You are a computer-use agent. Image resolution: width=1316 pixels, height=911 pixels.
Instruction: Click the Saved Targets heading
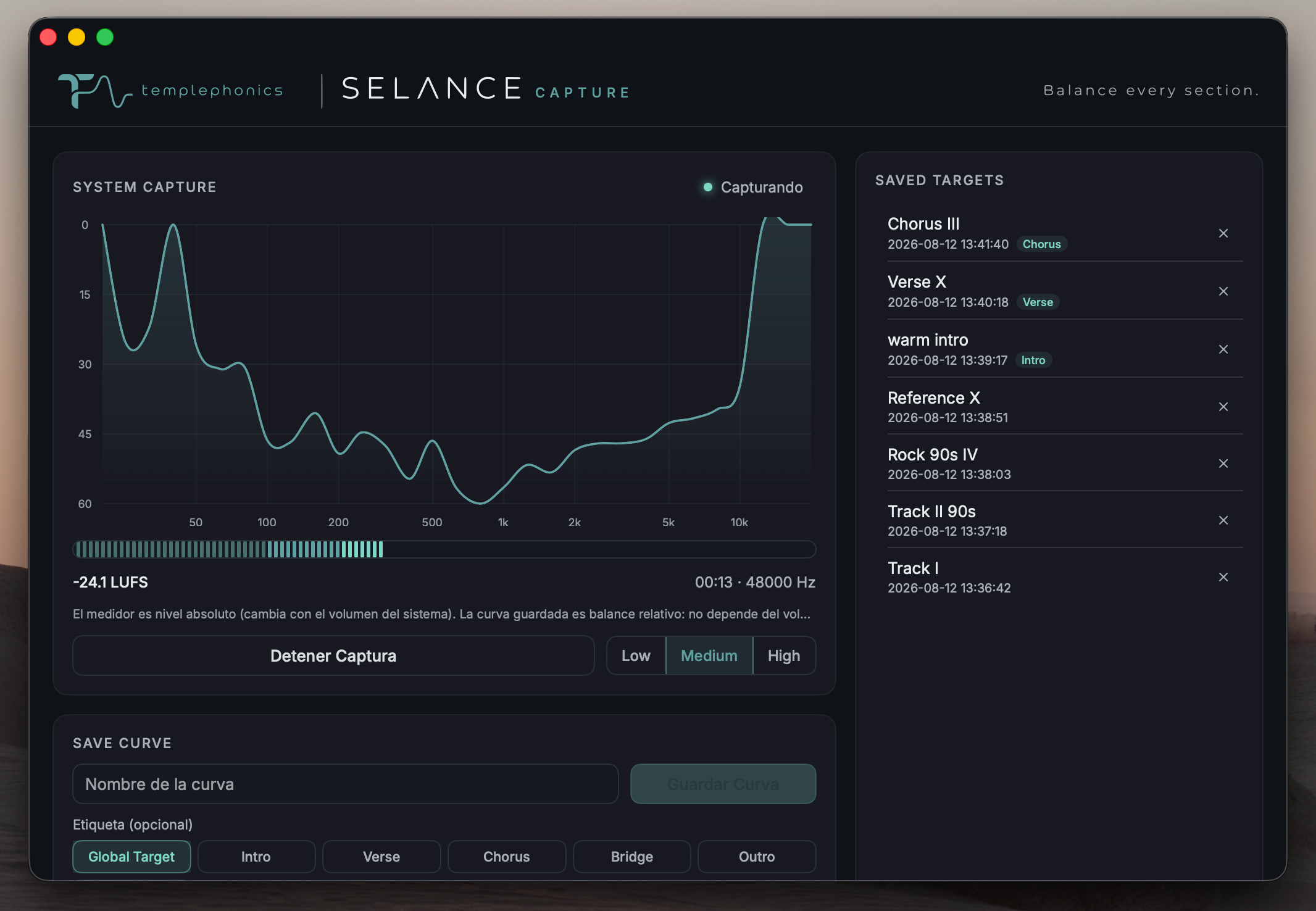(x=939, y=180)
